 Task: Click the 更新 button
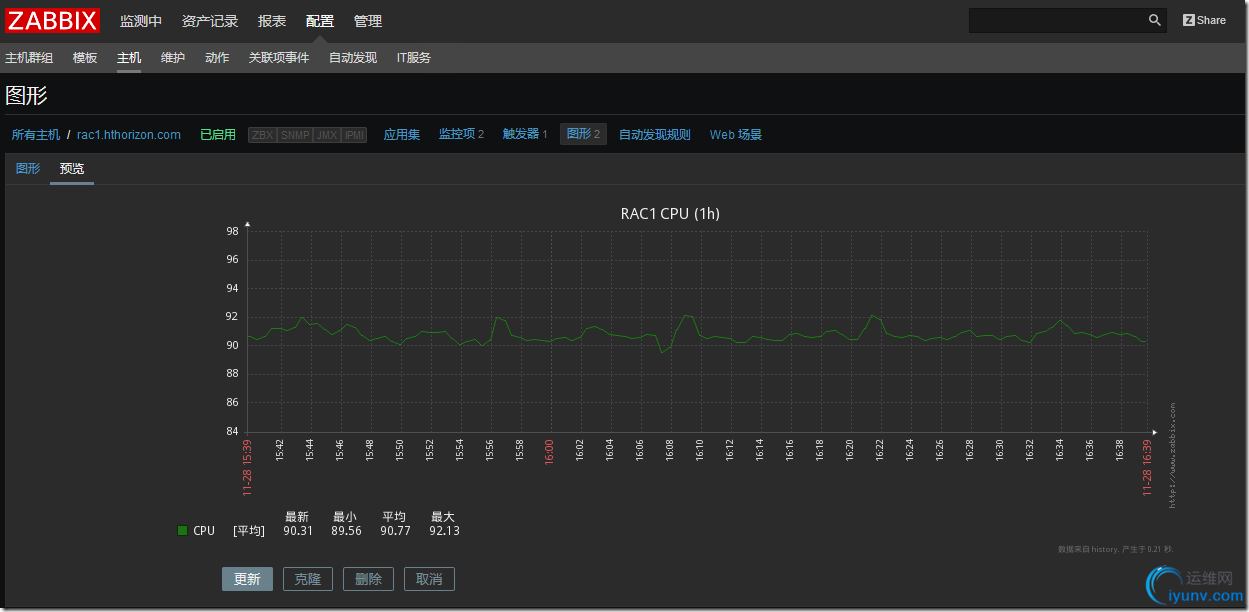pos(247,579)
